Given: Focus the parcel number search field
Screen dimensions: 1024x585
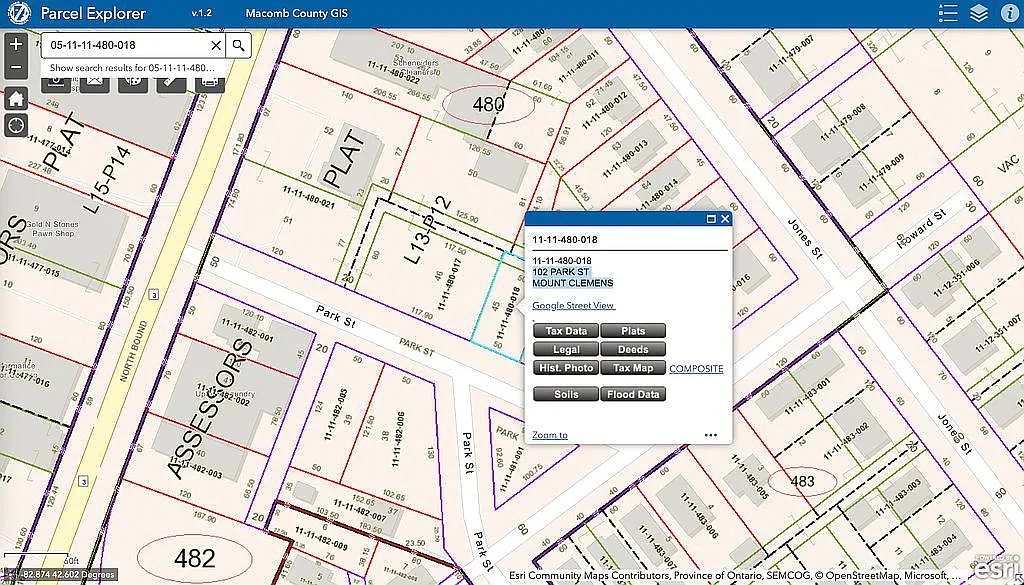Looking at the screenshot, I should [125, 45].
